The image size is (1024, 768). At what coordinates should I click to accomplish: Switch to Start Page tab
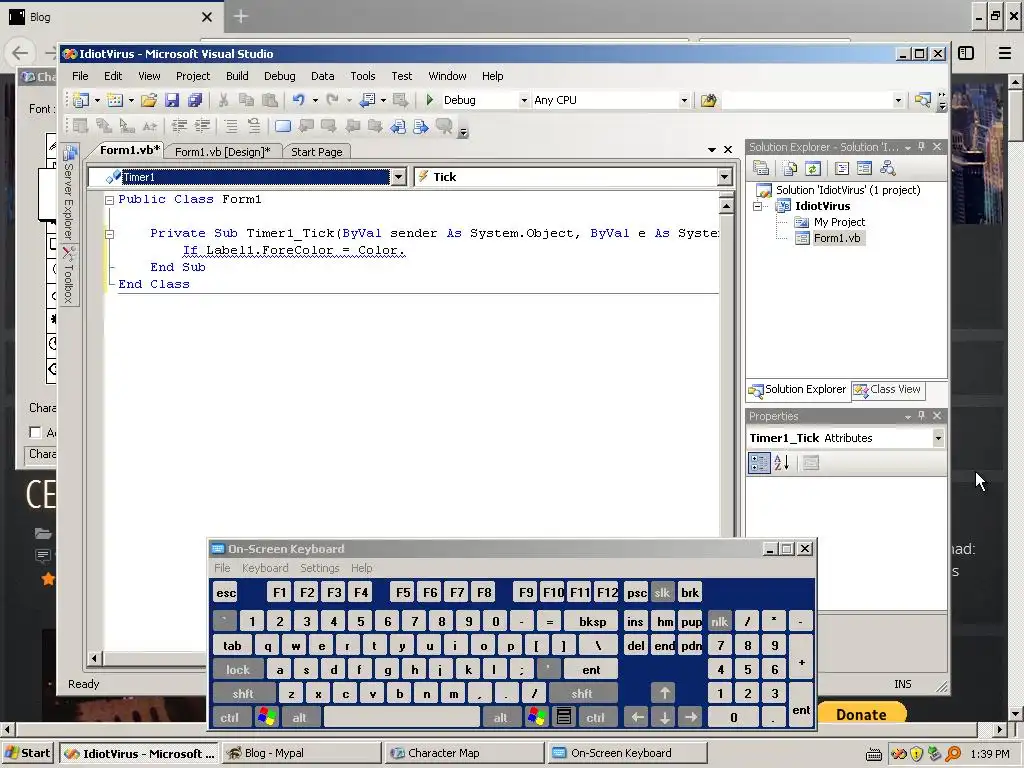tap(317, 152)
